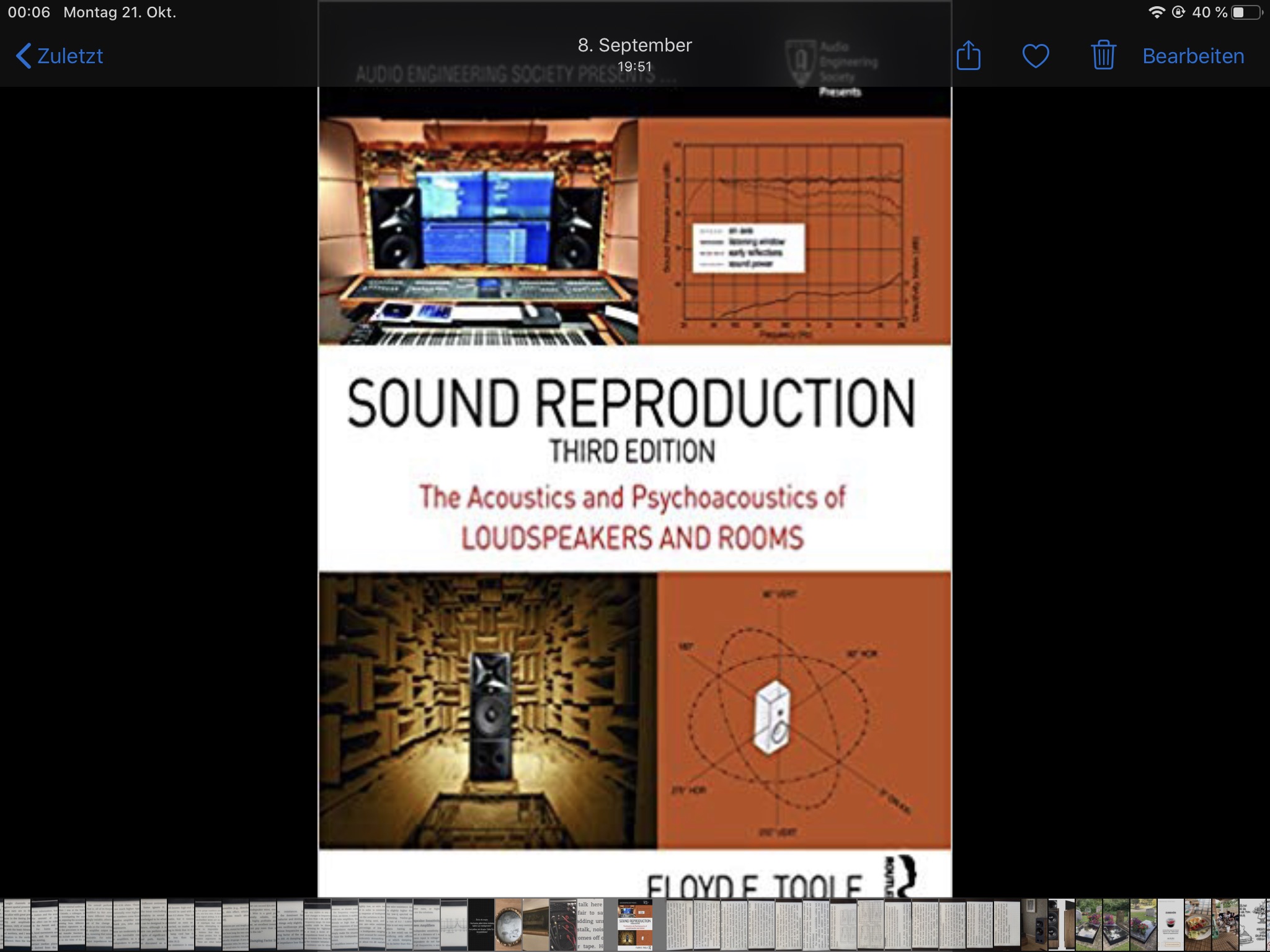
Task: Open the round mirror thumbnail
Action: pyautogui.click(x=508, y=924)
